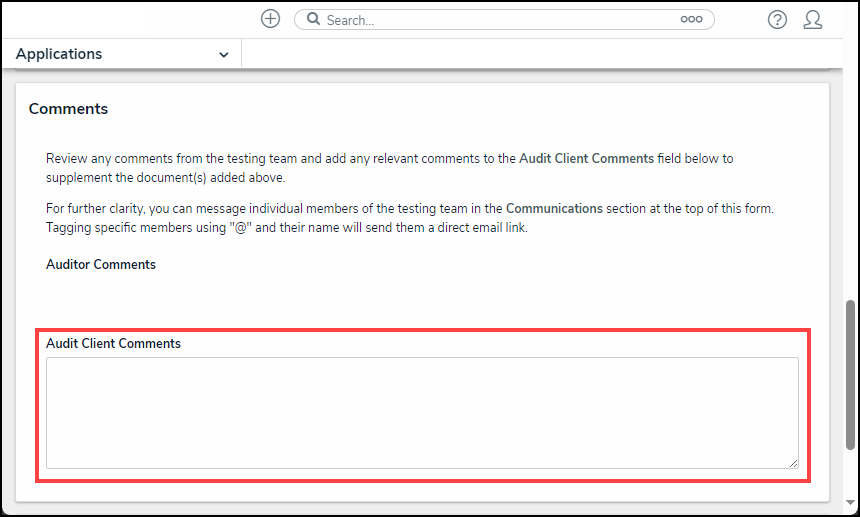The height and width of the screenshot is (517, 860).
Task: Click the Audit Client Comments field label
Action: pos(113,343)
